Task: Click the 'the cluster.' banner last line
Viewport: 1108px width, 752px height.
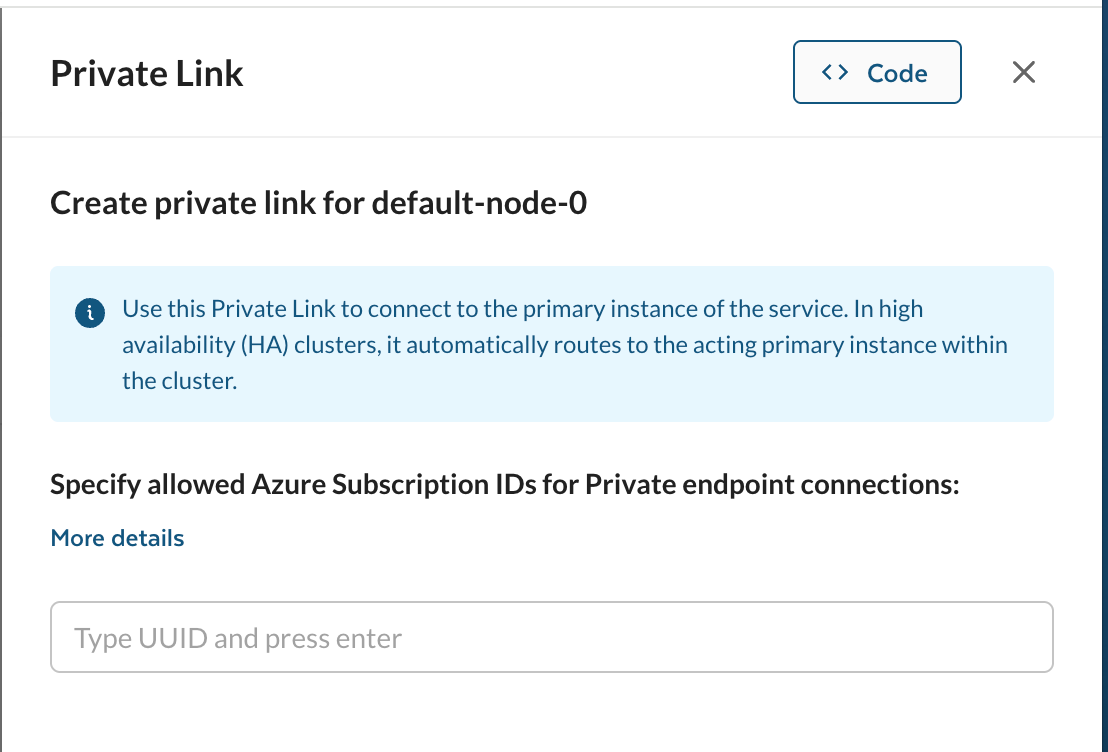Action: pyautogui.click(x=179, y=381)
